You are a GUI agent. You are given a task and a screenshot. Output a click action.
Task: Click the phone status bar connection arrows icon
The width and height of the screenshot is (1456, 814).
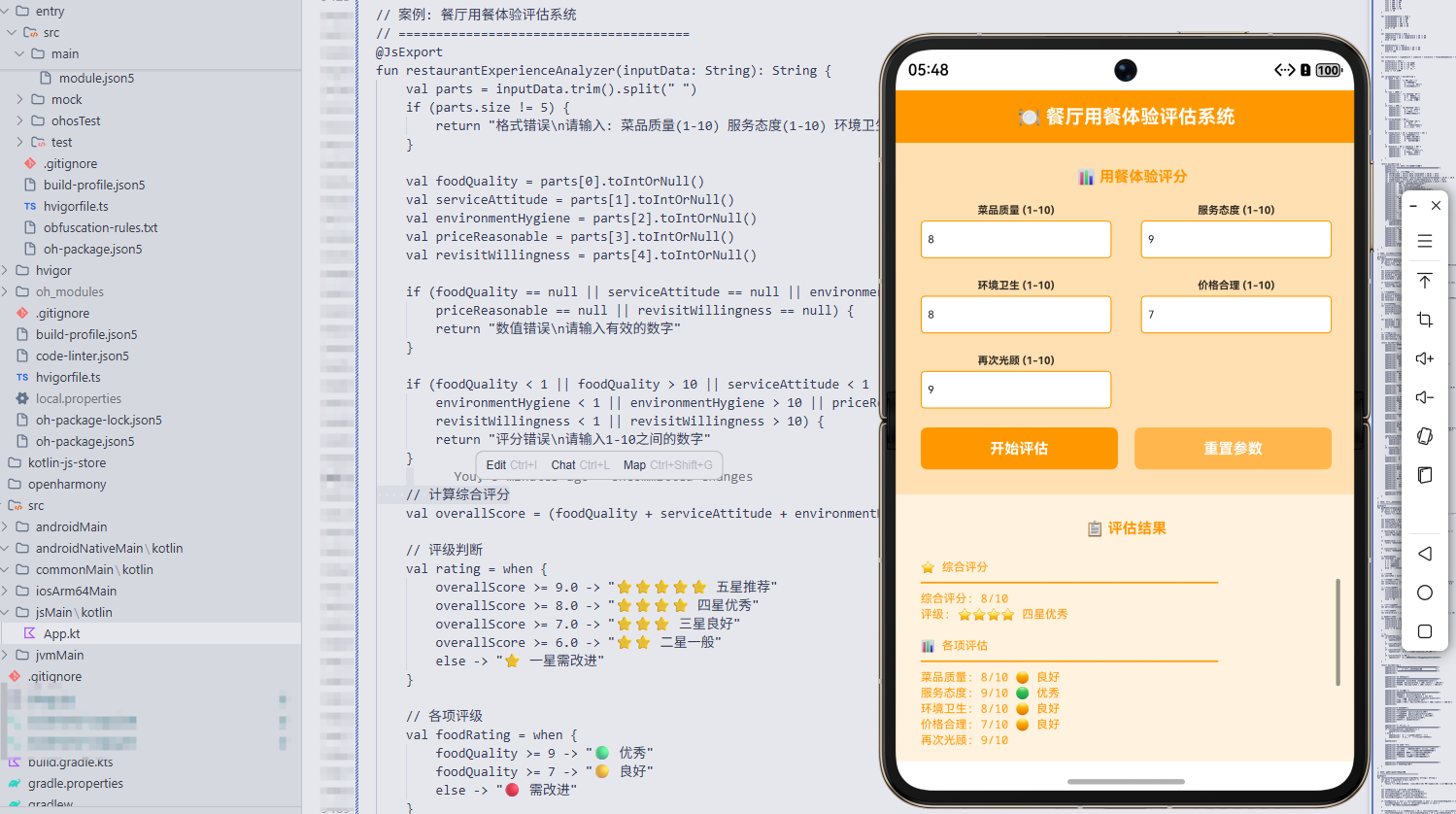1284,70
